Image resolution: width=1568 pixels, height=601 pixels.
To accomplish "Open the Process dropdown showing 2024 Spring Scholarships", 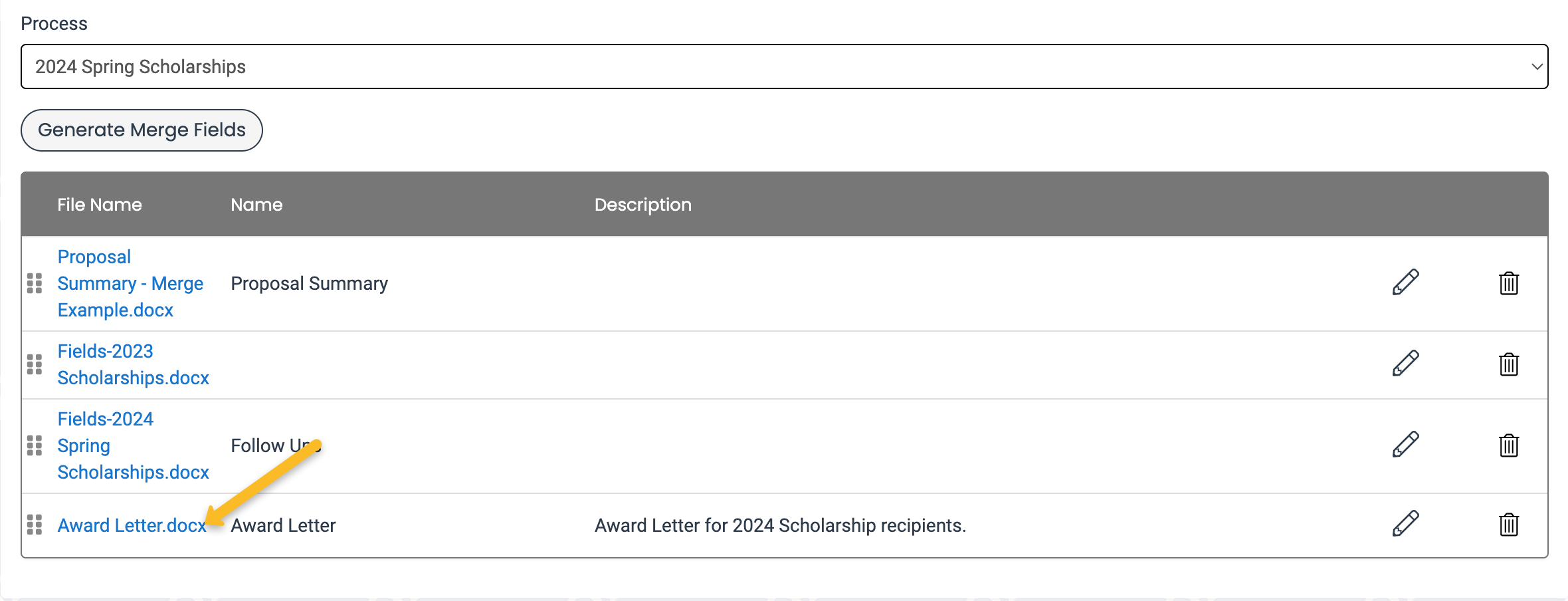I will (x=784, y=66).
